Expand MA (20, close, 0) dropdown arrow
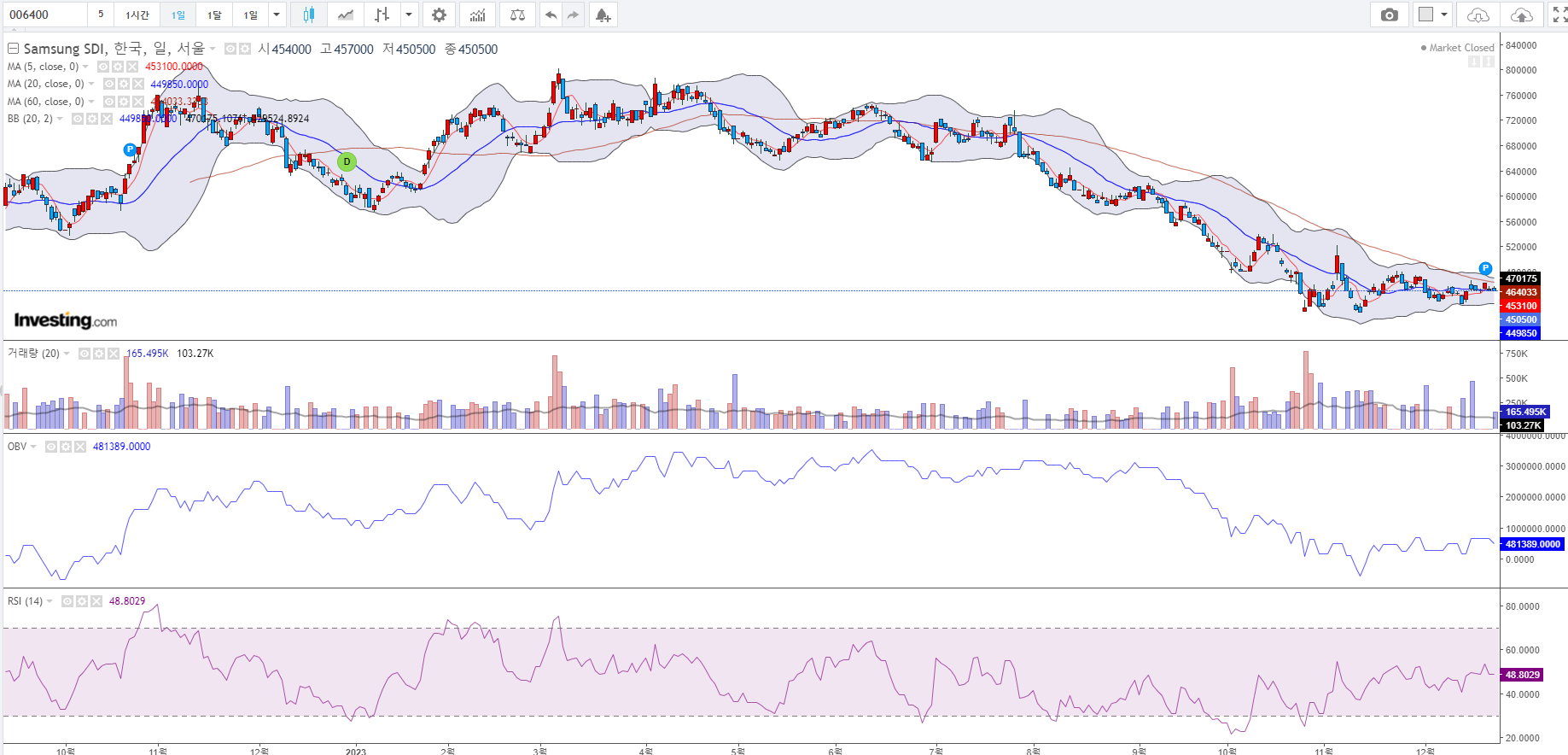Image resolution: width=1568 pixels, height=755 pixels. tap(91, 84)
